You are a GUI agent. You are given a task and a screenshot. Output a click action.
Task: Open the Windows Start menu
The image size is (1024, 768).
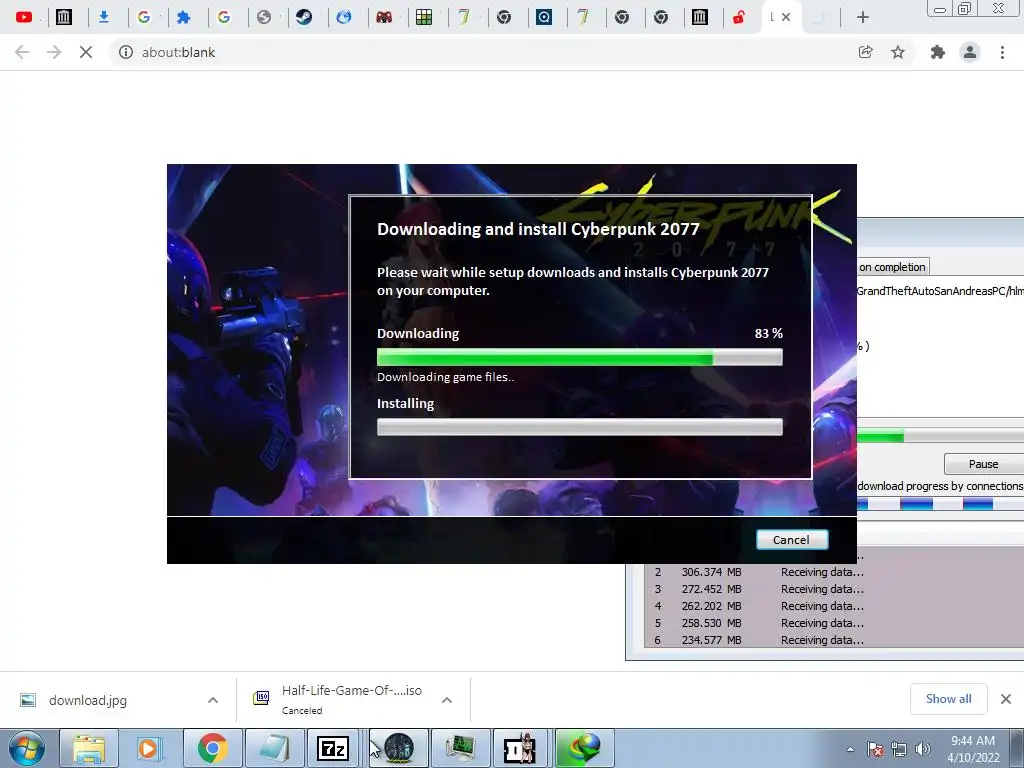[27, 748]
